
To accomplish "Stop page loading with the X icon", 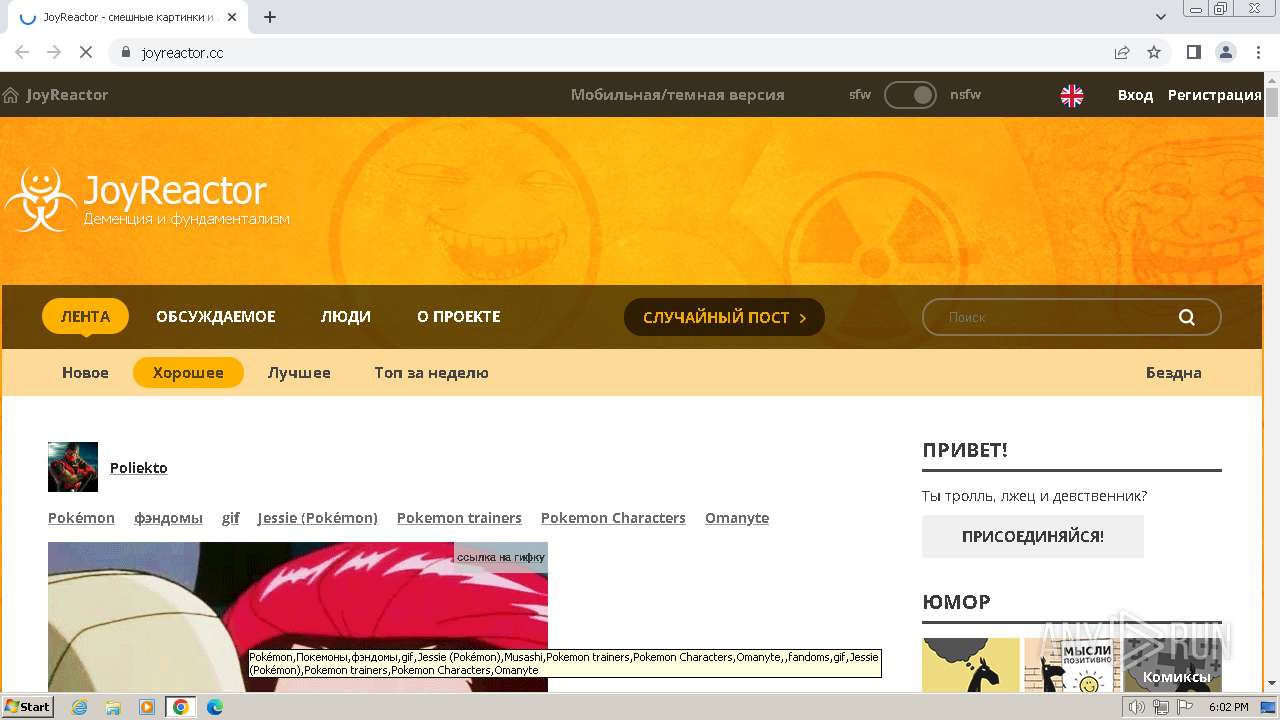I will [86, 52].
